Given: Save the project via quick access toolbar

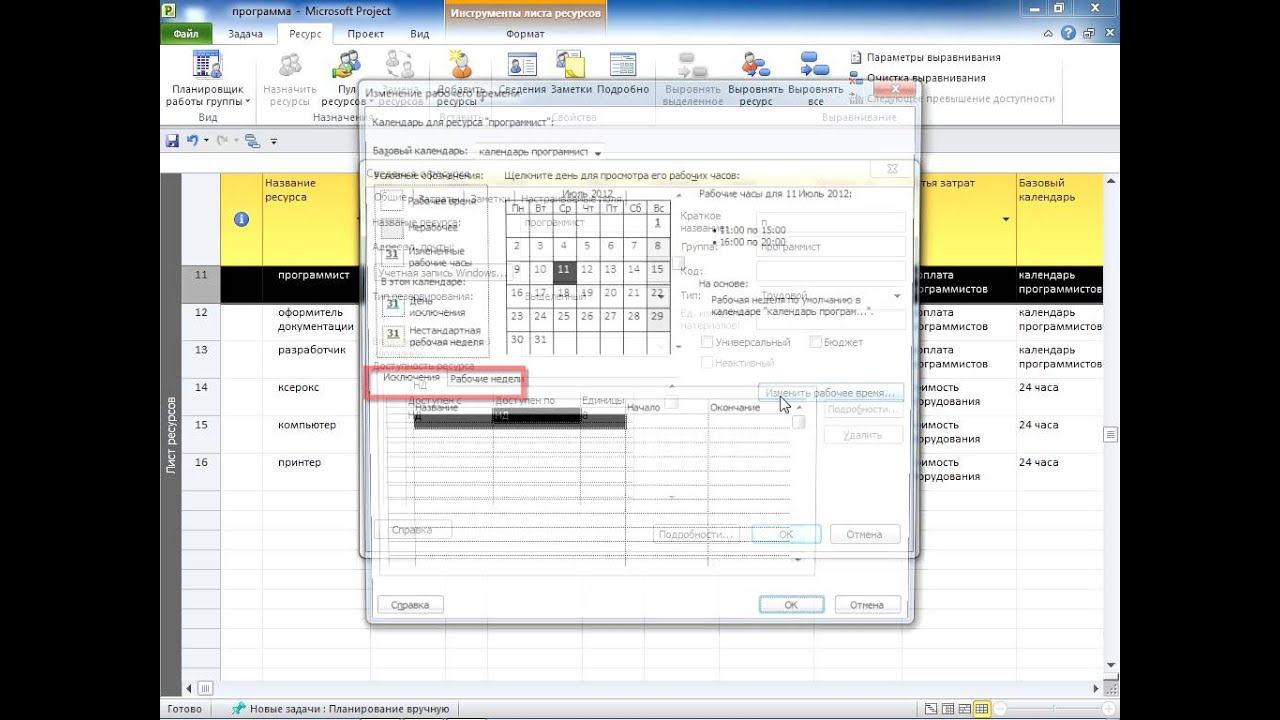Looking at the screenshot, I should tap(172, 141).
